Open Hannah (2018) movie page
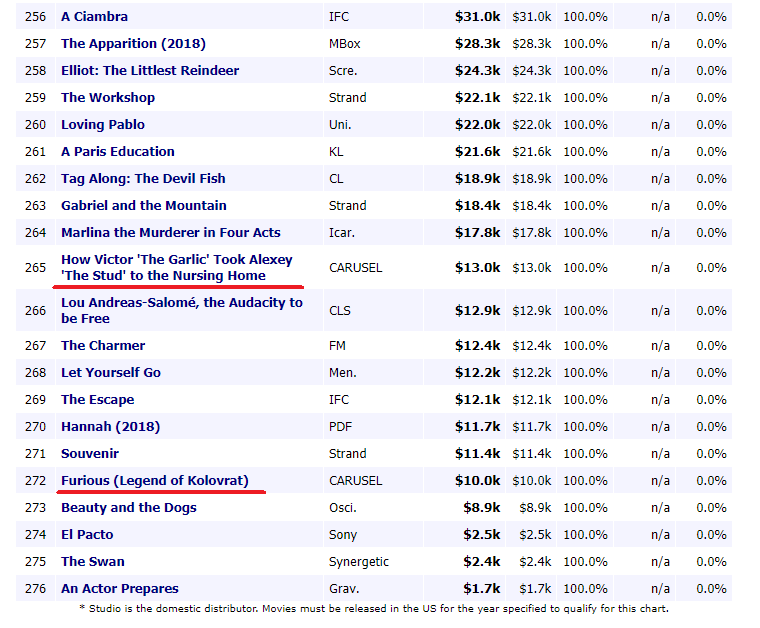The height and width of the screenshot is (628, 760). [109, 427]
